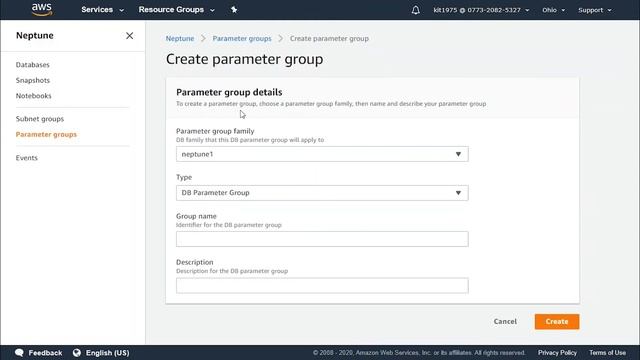Go to Subnet groups in the sidebar
Image resolution: width=640 pixels, height=360 pixels.
point(40,119)
